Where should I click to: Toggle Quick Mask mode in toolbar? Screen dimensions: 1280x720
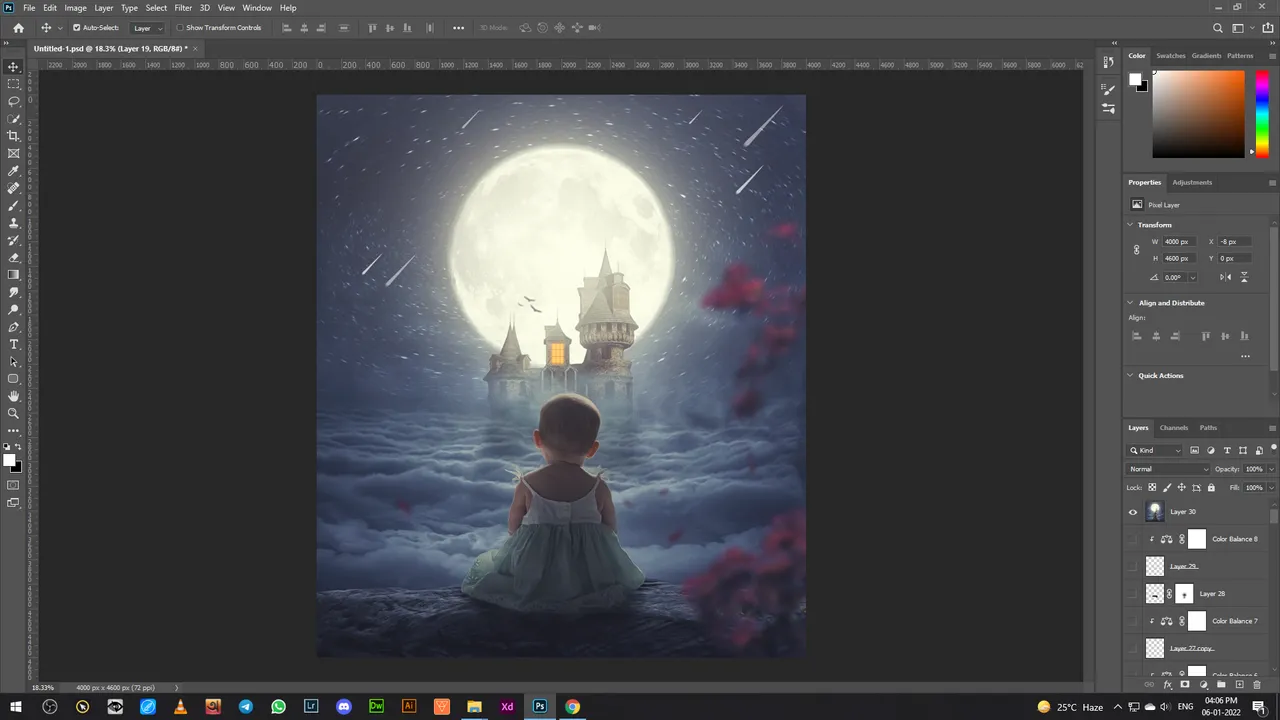[x=13, y=485]
